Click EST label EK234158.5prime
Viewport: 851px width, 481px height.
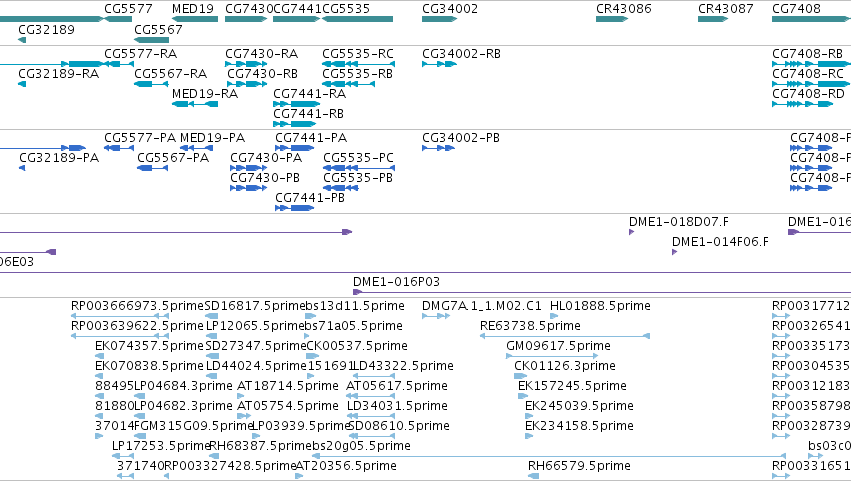(x=579, y=427)
